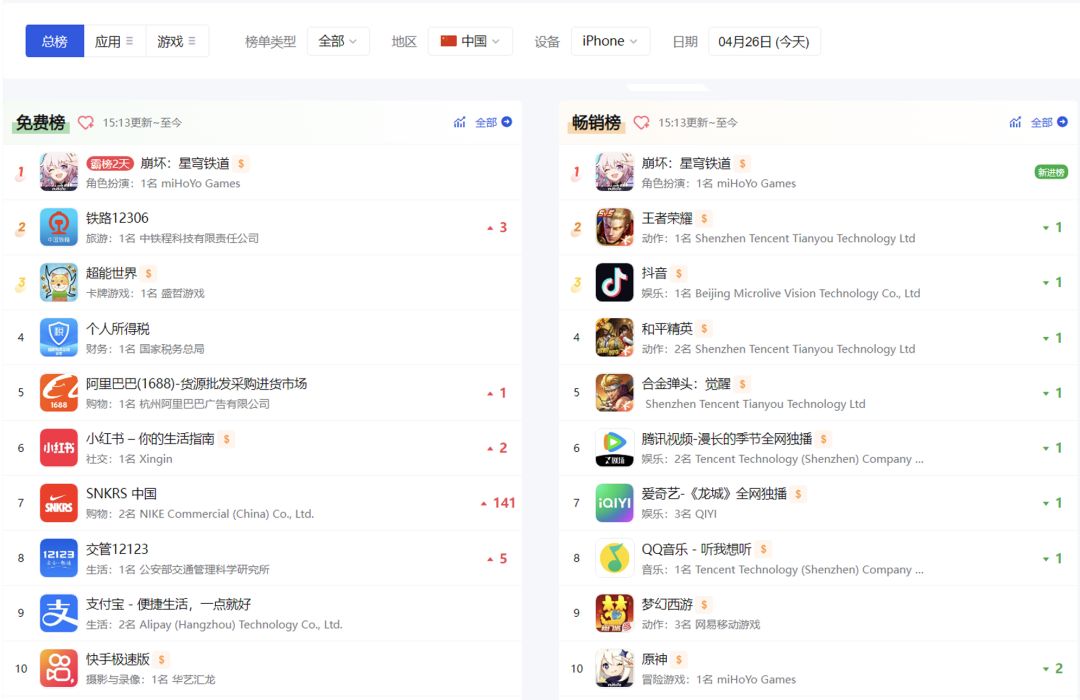Click the iQIYI app icon
The width and height of the screenshot is (1080, 700).
click(x=614, y=503)
